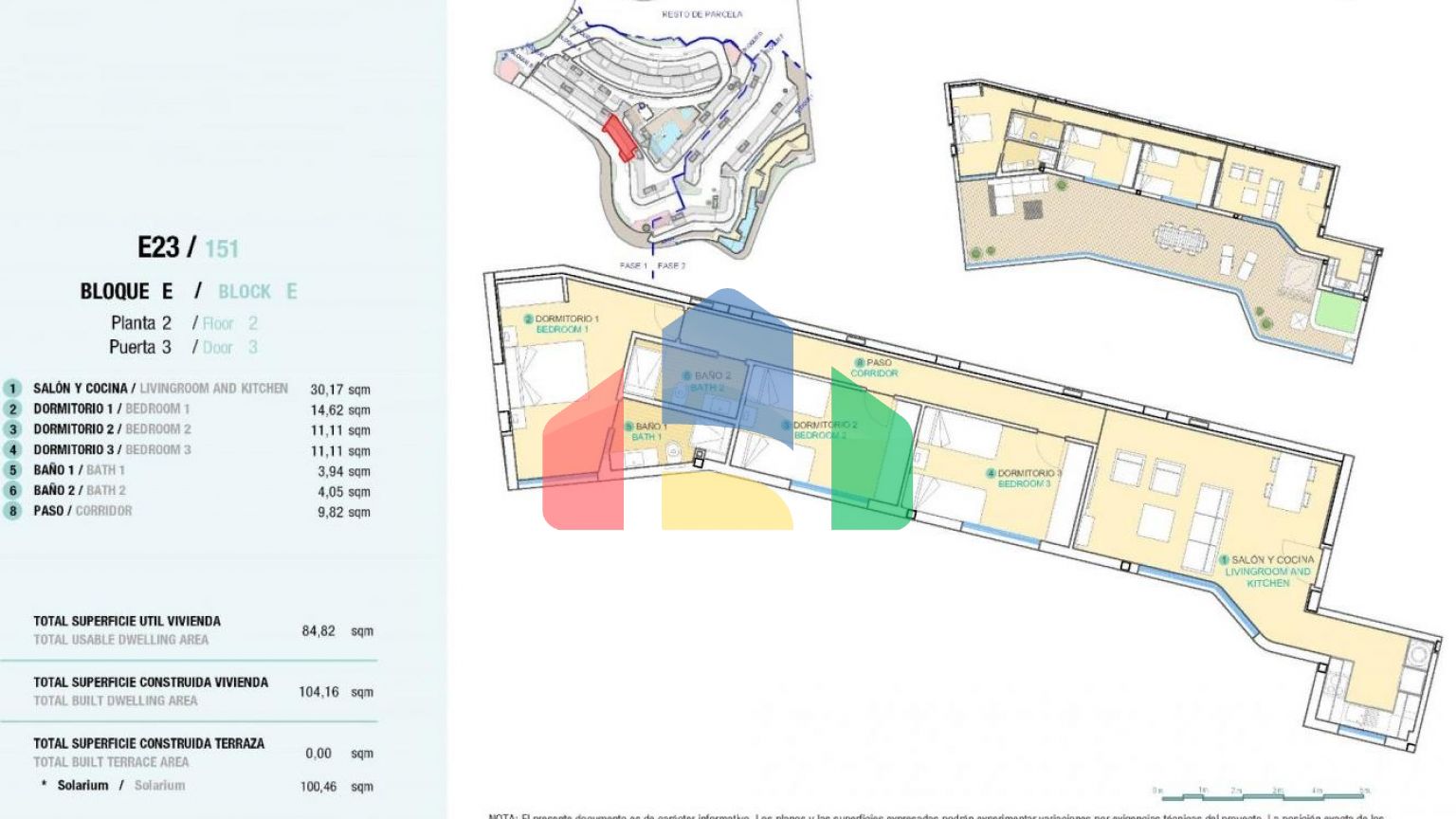Click 'DORMITORIO 3 BEDROOM 3' label on floor plan
1456x819 pixels.
(1024, 478)
